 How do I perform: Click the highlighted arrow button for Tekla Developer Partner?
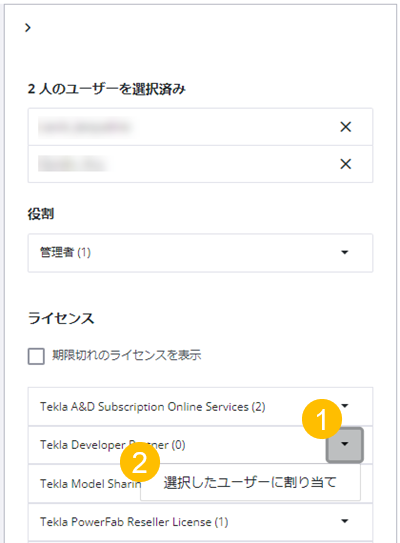(345, 445)
